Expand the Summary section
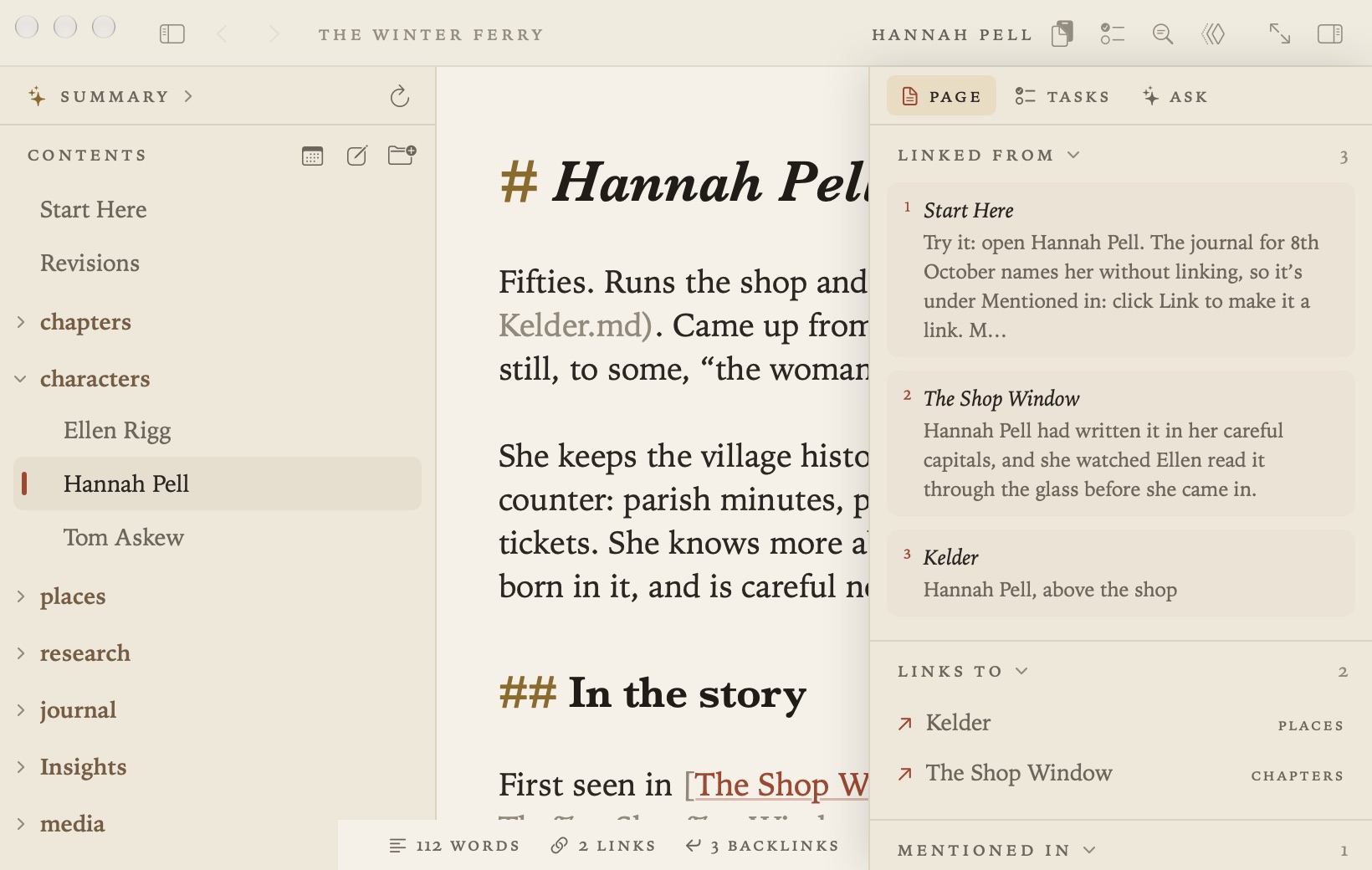The height and width of the screenshot is (870, 1372). [188, 96]
